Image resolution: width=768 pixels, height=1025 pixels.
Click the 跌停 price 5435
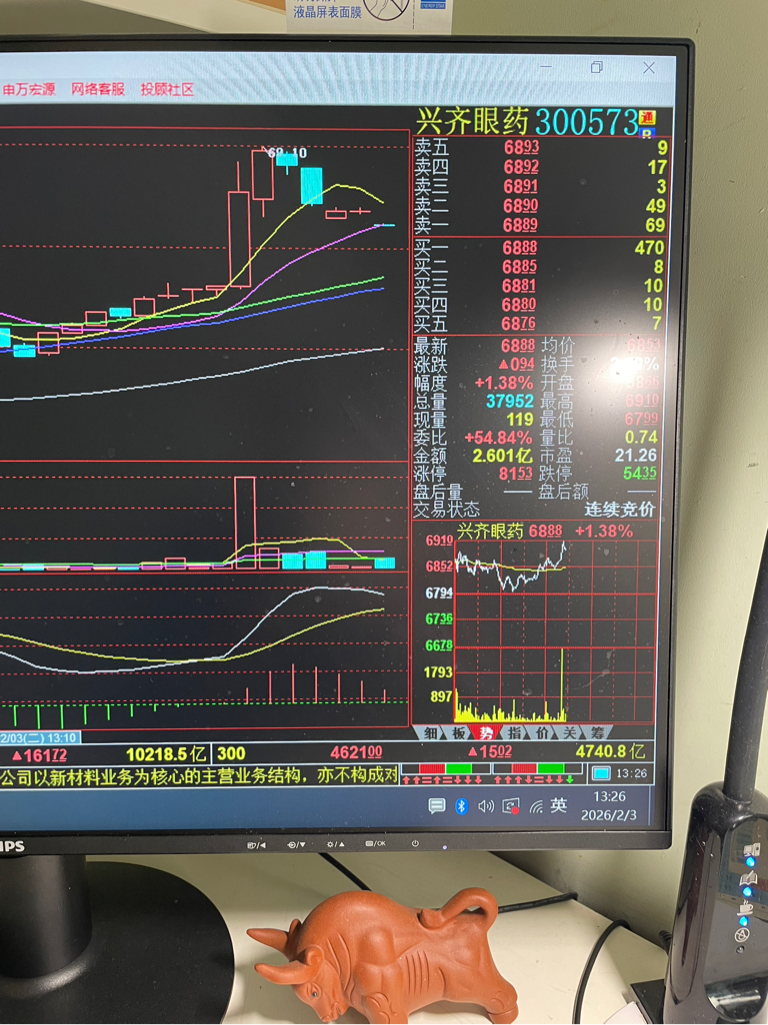pyautogui.click(x=640, y=473)
